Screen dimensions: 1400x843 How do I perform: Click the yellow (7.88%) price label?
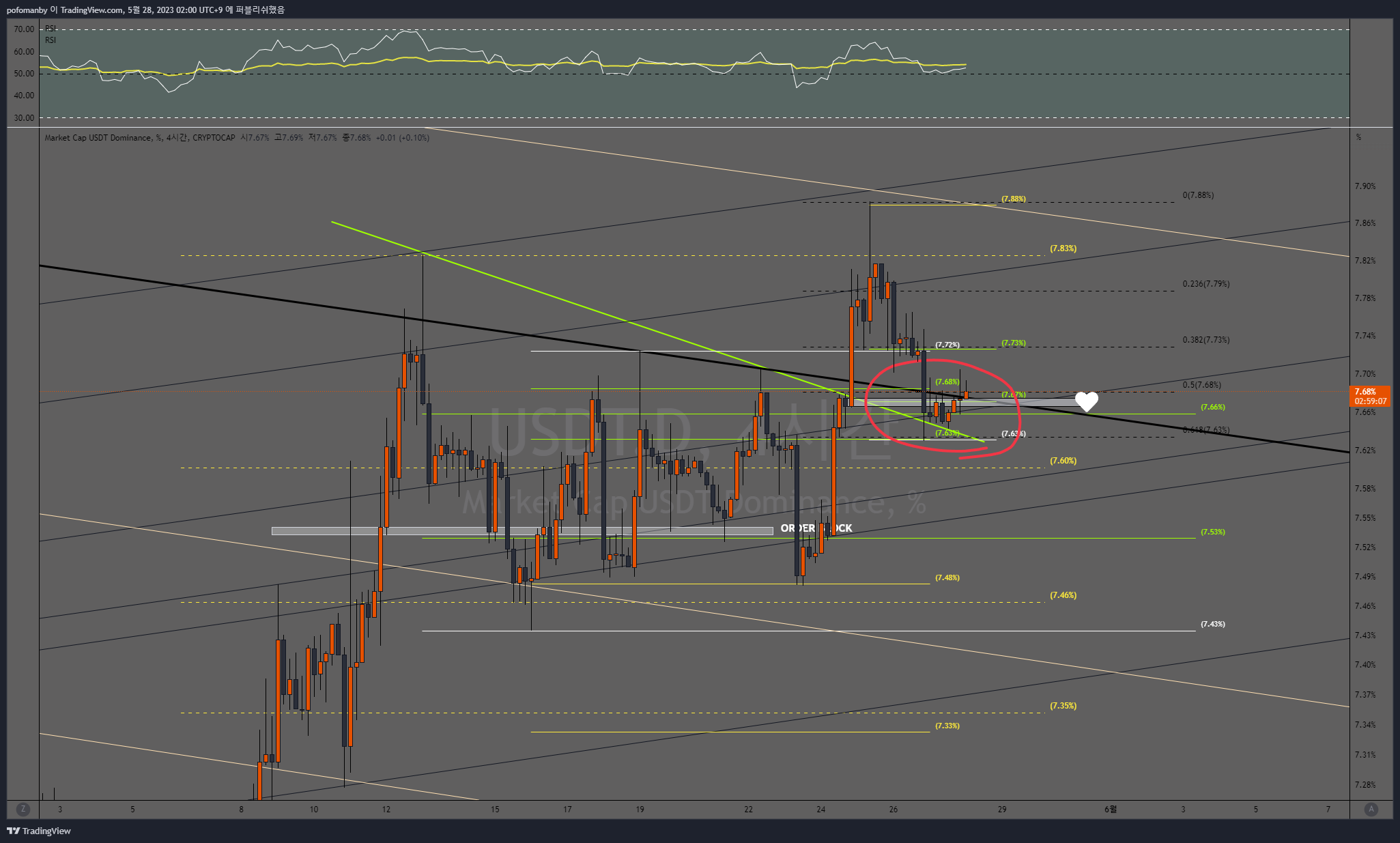(1013, 199)
